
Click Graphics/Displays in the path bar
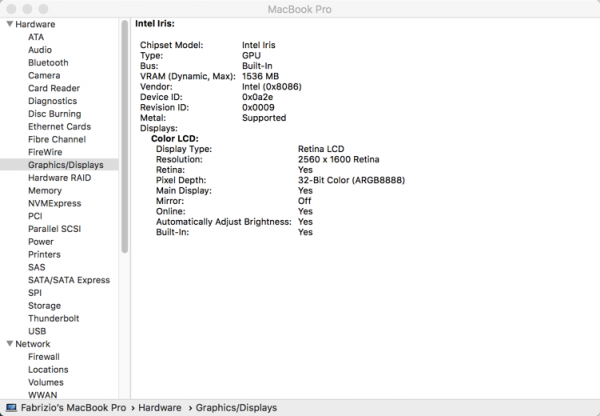click(x=236, y=408)
